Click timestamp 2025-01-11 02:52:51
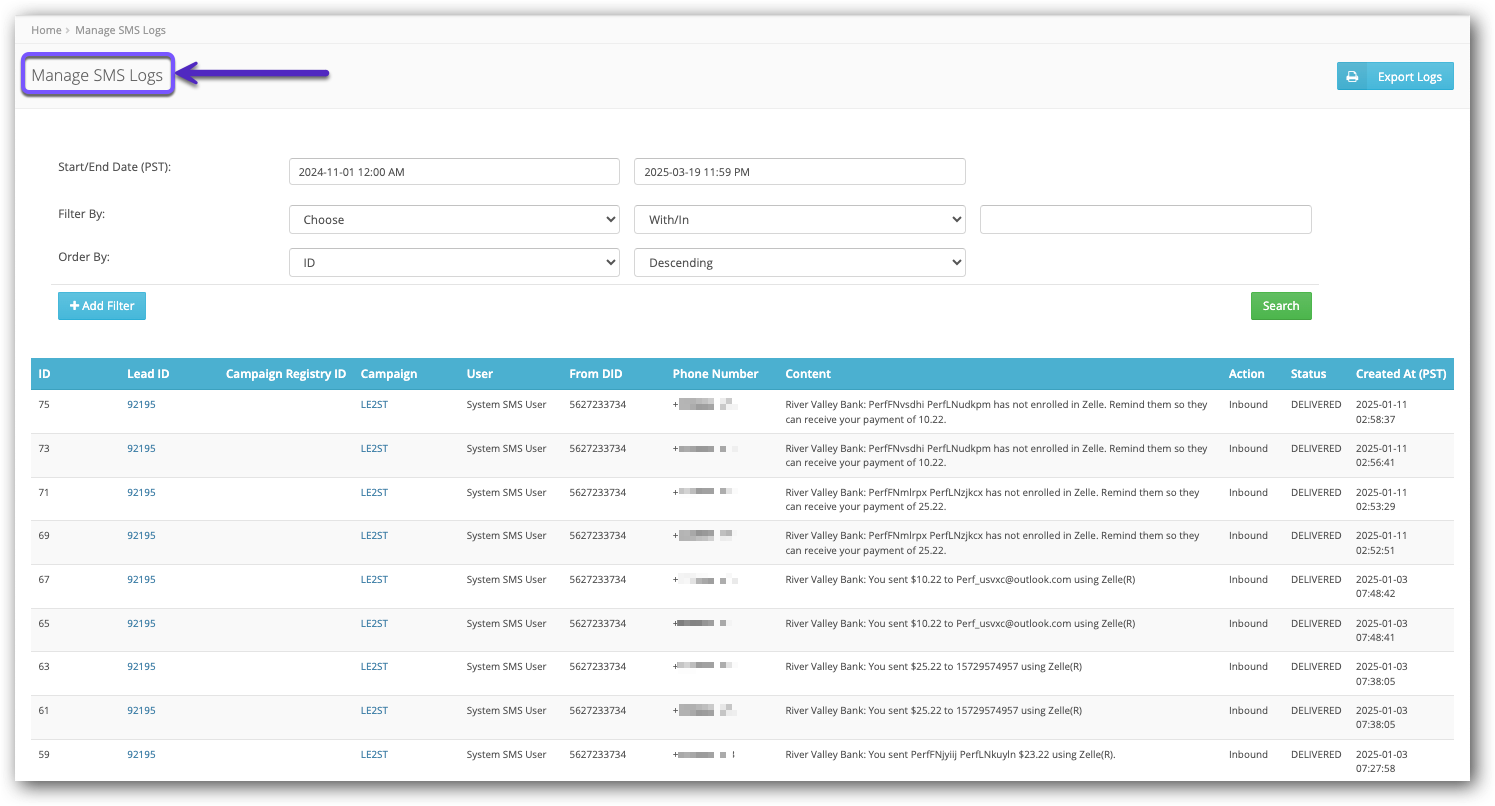This screenshot has width=1495, height=806. [x=1382, y=543]
